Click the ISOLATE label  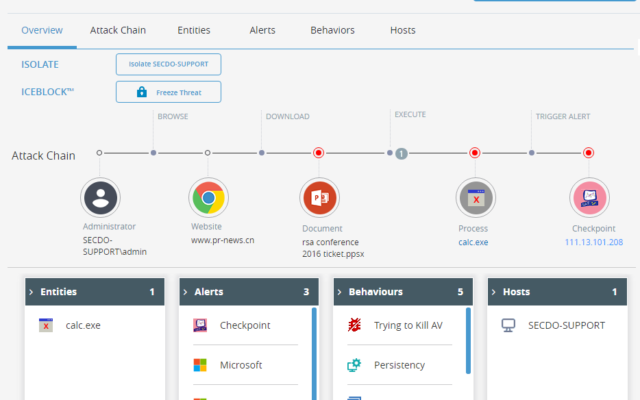coord(40,64)
